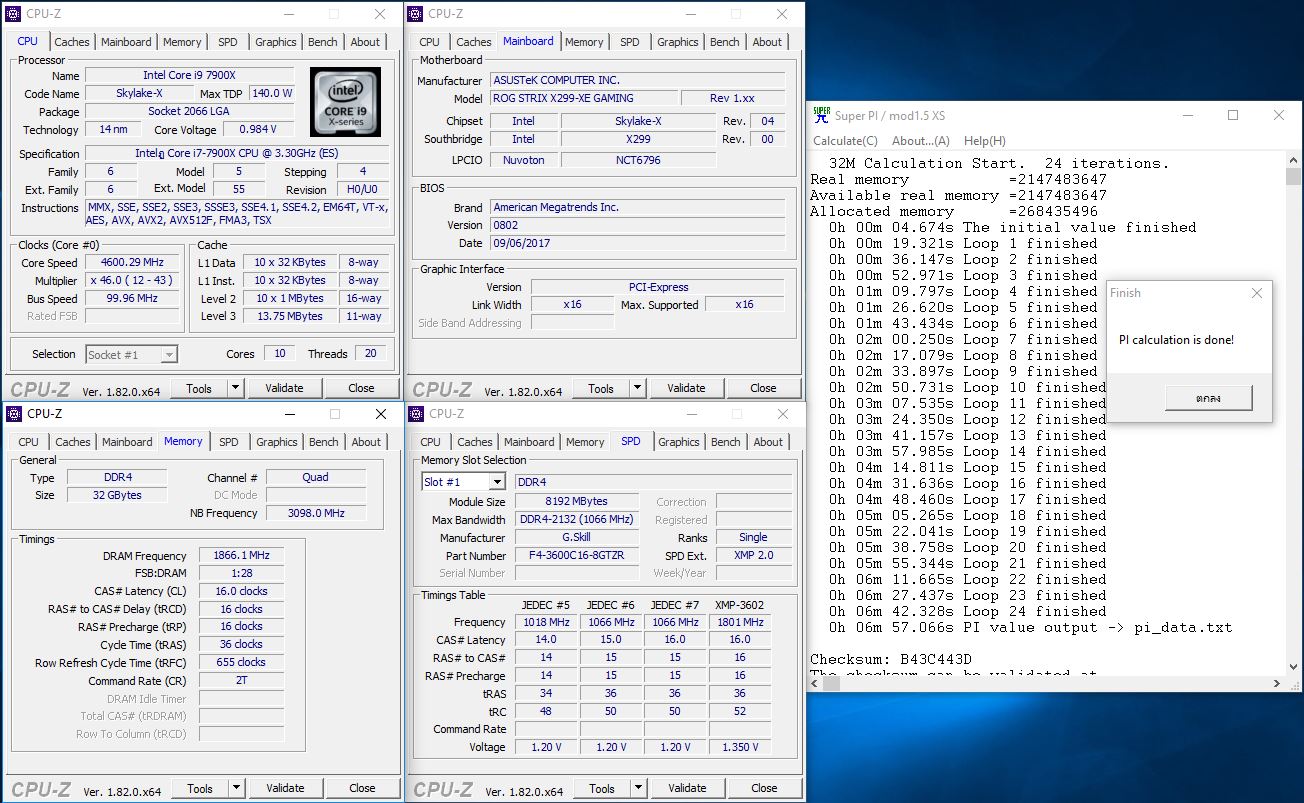Screen dimensions: 1304x803
Task: Switch to Caches tab in CPU window
Action: tap(72, 42)
